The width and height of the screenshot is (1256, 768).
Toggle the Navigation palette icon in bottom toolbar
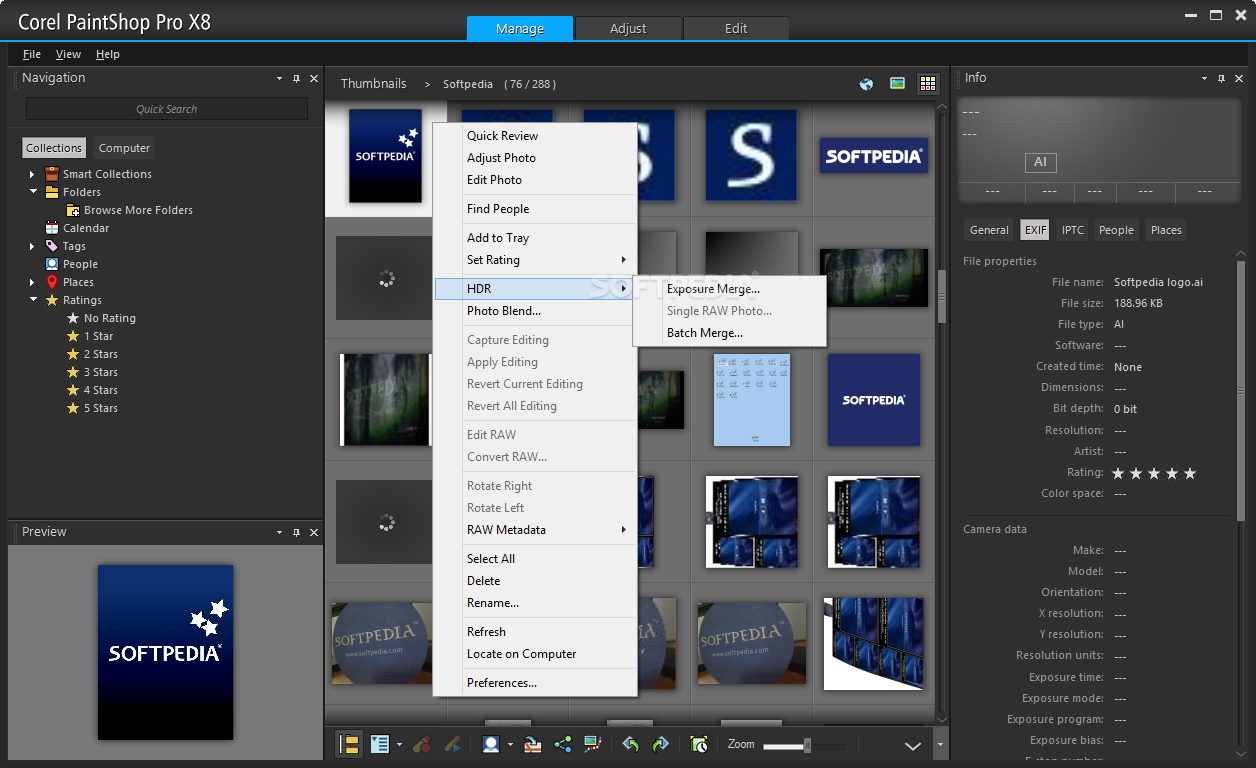coord(349,744)
